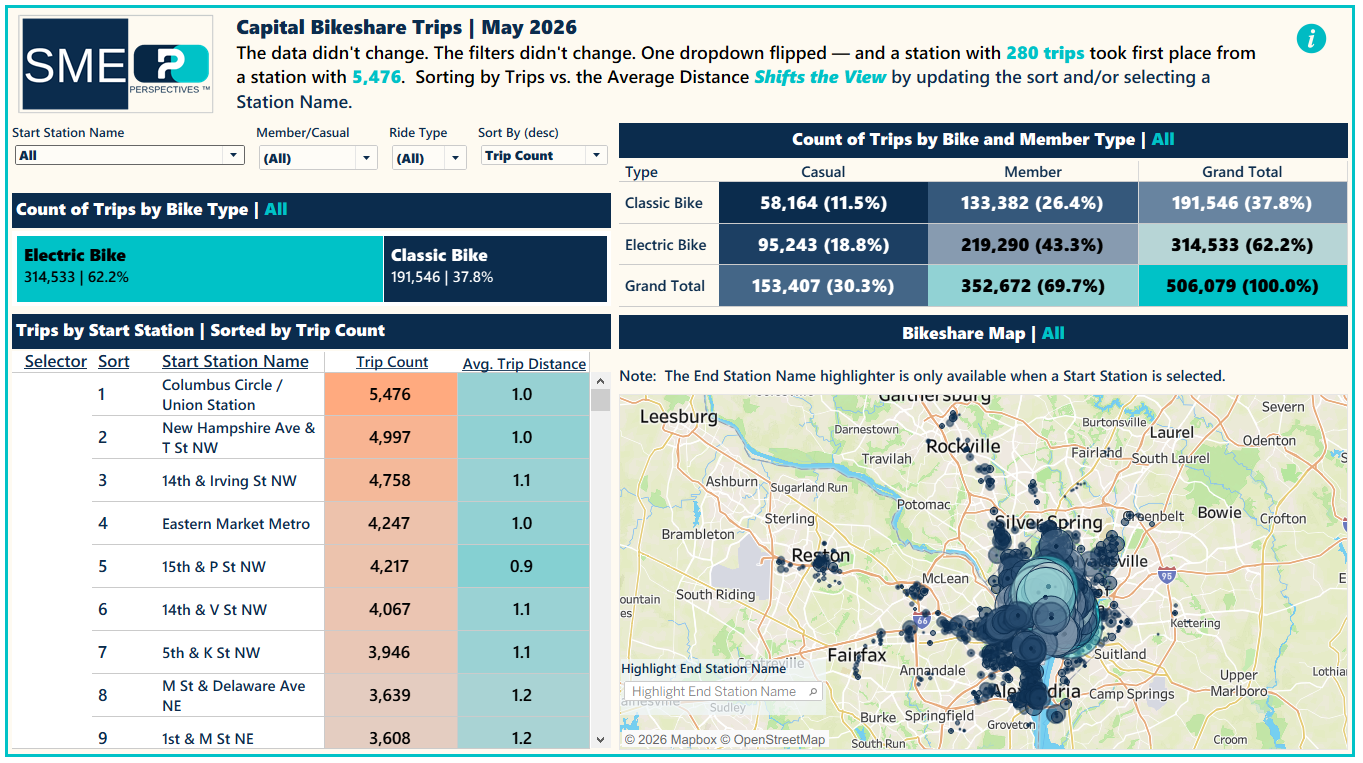Screen dimensions: 1363x763
Task: Click the Mapbox attribution on the map
Action: [x=668, y=740]
